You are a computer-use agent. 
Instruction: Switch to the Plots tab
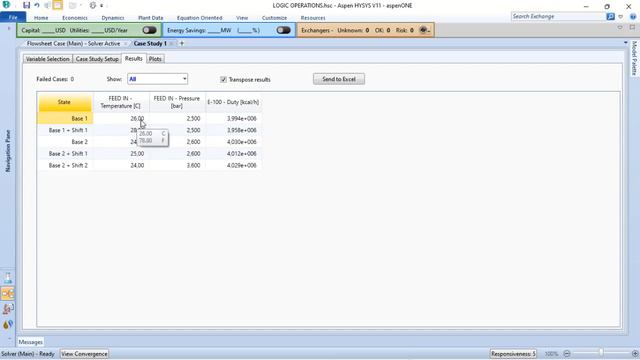(x=155, y=59)
